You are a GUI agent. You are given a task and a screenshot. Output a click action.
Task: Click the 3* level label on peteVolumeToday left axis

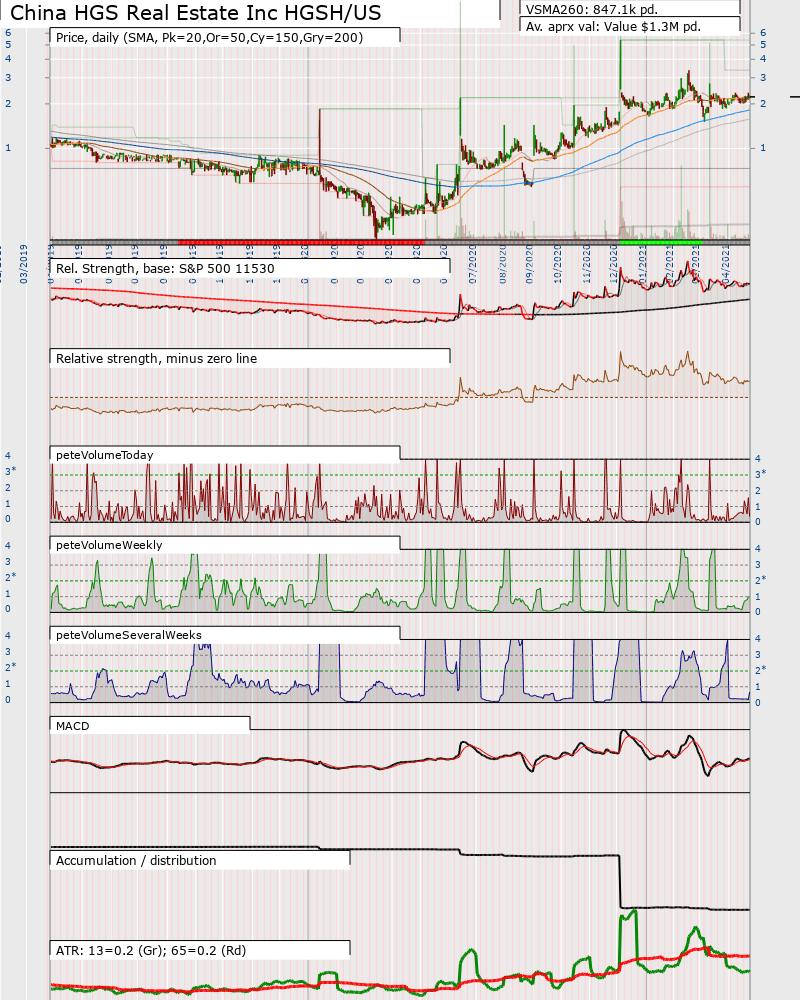[10, 471]
